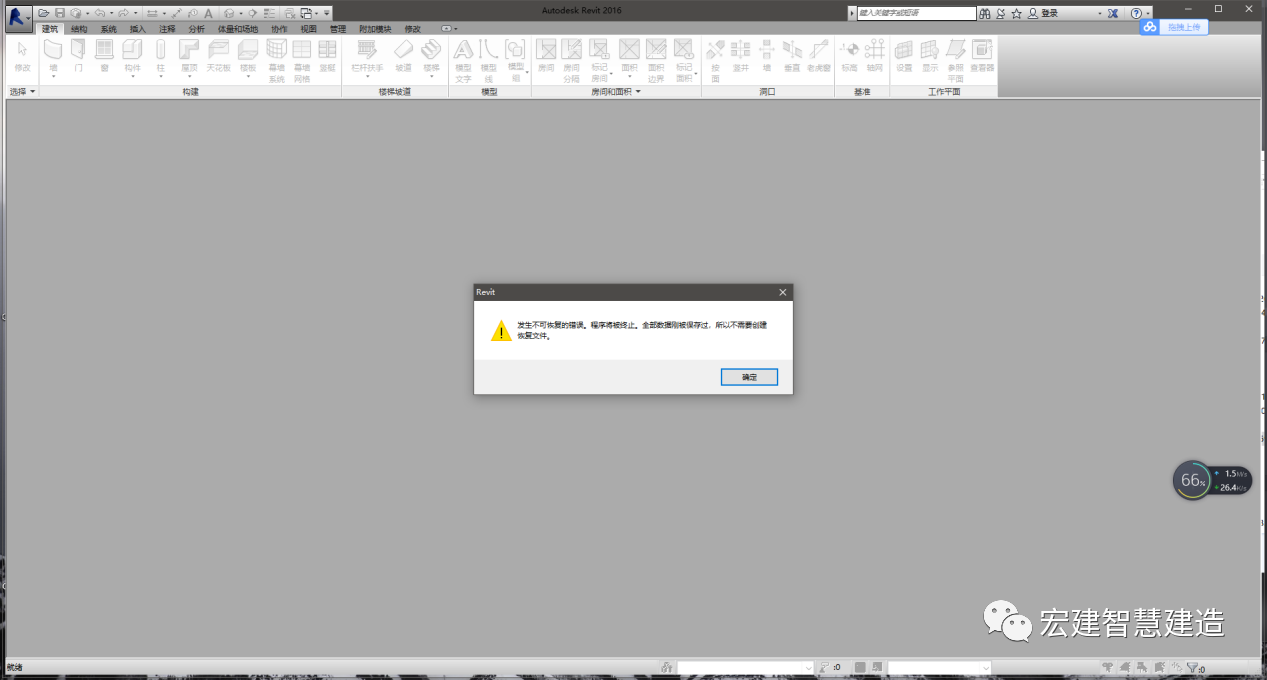Click the Open folder icon in quick access toolbar
Image resolution: width=1267 pixels, height=680 pixels.
coord(44,13)
